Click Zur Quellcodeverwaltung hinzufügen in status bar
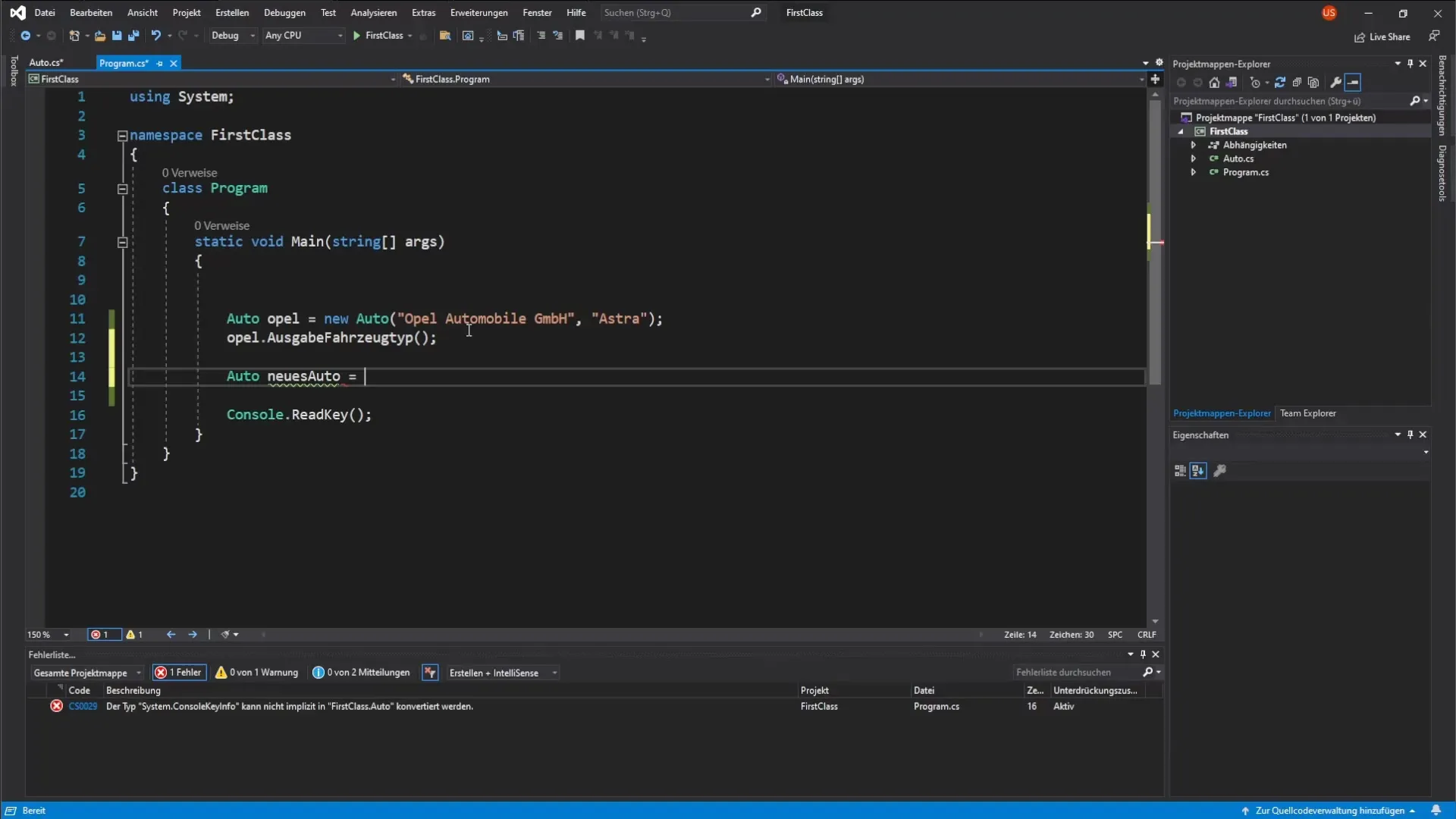The height and width of the screenshot is (819, 1456). click(1329, 811)
